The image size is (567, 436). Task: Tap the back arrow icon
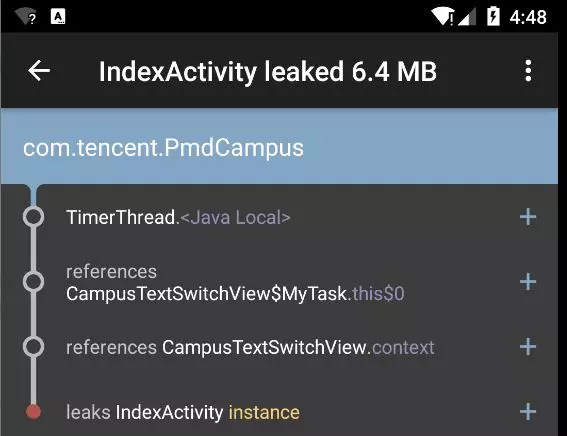[39, 70]
